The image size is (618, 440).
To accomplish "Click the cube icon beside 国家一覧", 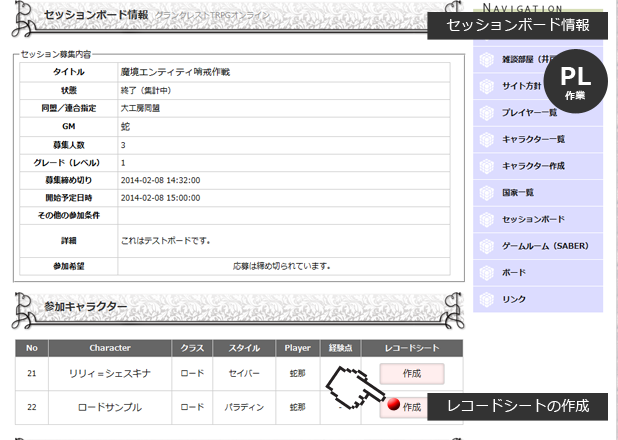I will 487,192.
